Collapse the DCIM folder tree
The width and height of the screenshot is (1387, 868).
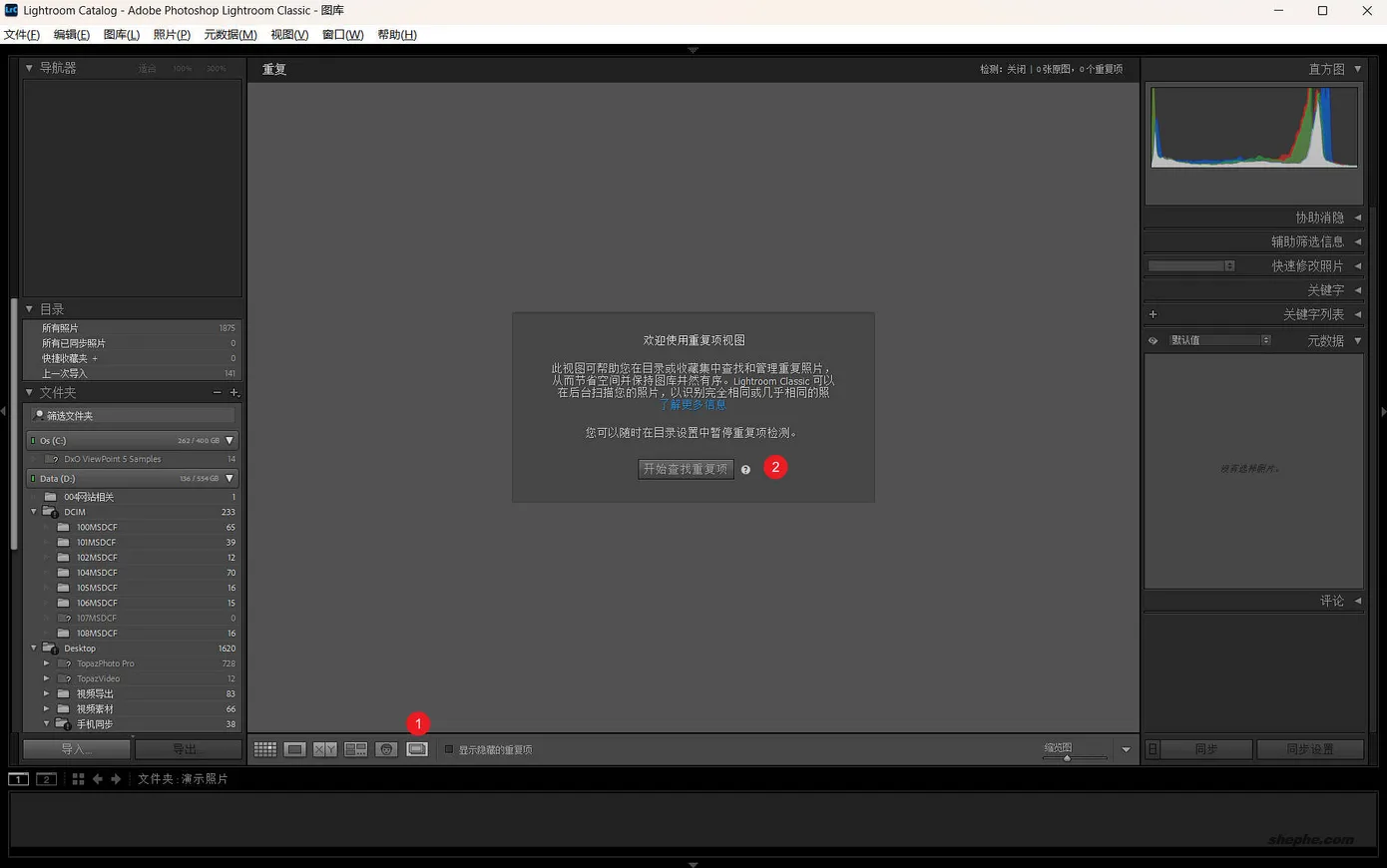[34, 512]
